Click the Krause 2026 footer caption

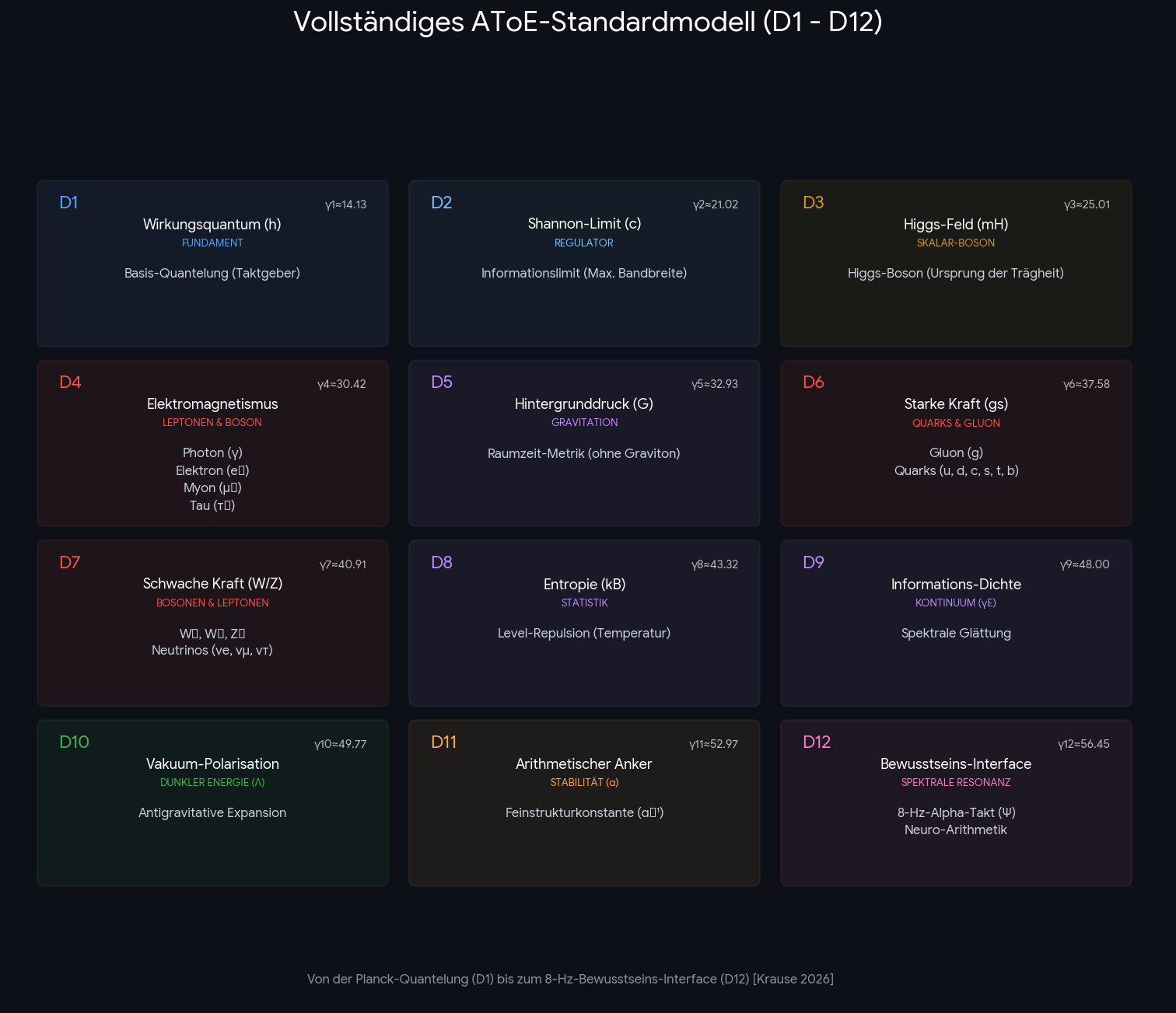[x=570, y=979]
